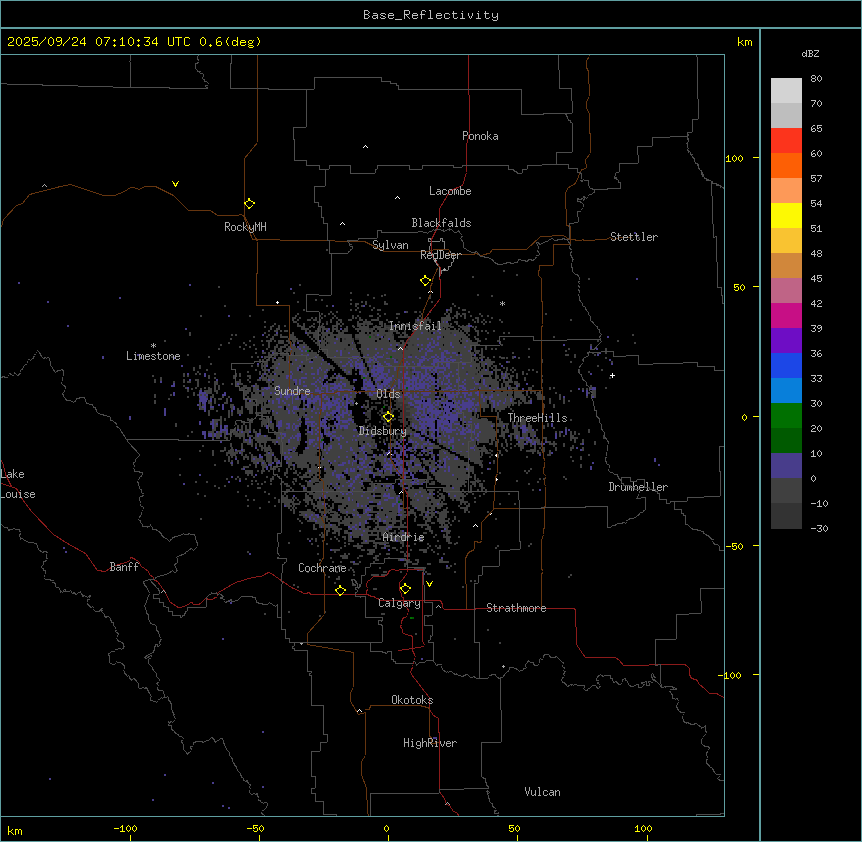
Task: Click the asterisk marker above Limestone label
Action: (153, 346)
